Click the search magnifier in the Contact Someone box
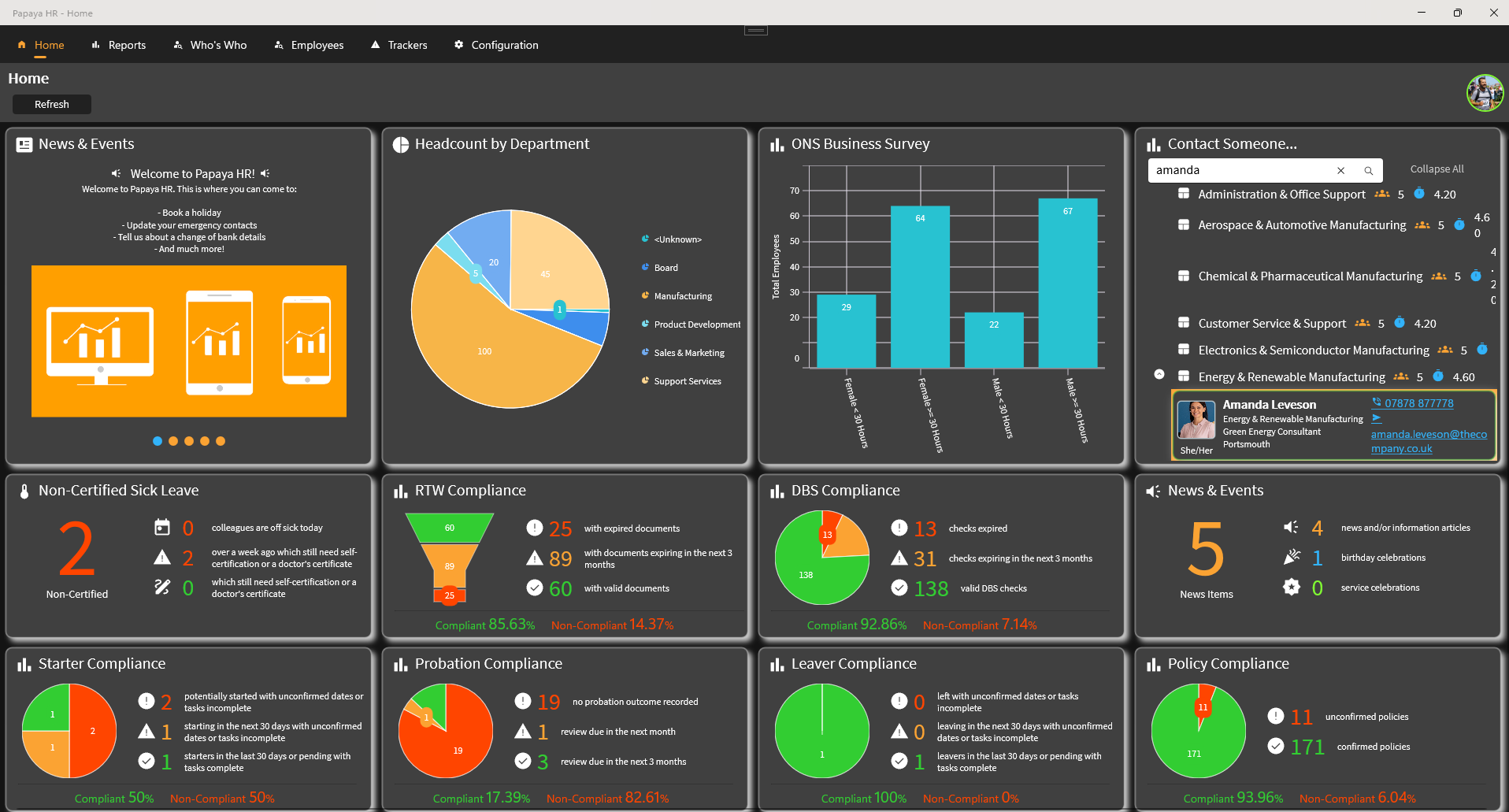The width and height of the screenshot is (1509, 812). [1369, 170]
